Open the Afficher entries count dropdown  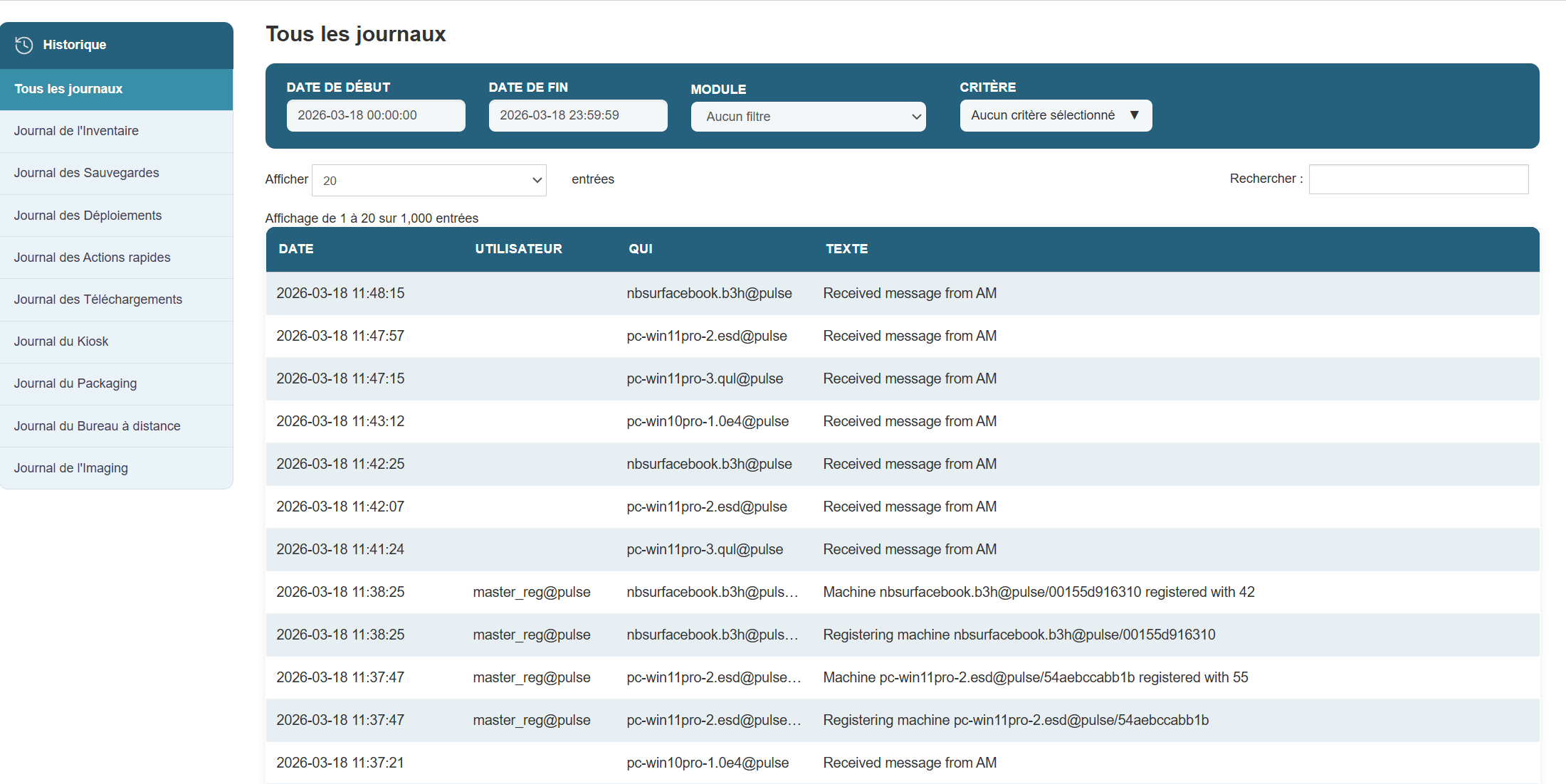429,181
